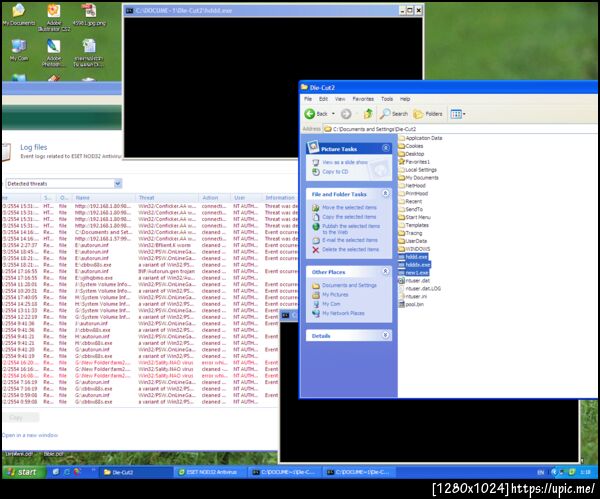
Task: Select the Recent folder
Action: 410,201
